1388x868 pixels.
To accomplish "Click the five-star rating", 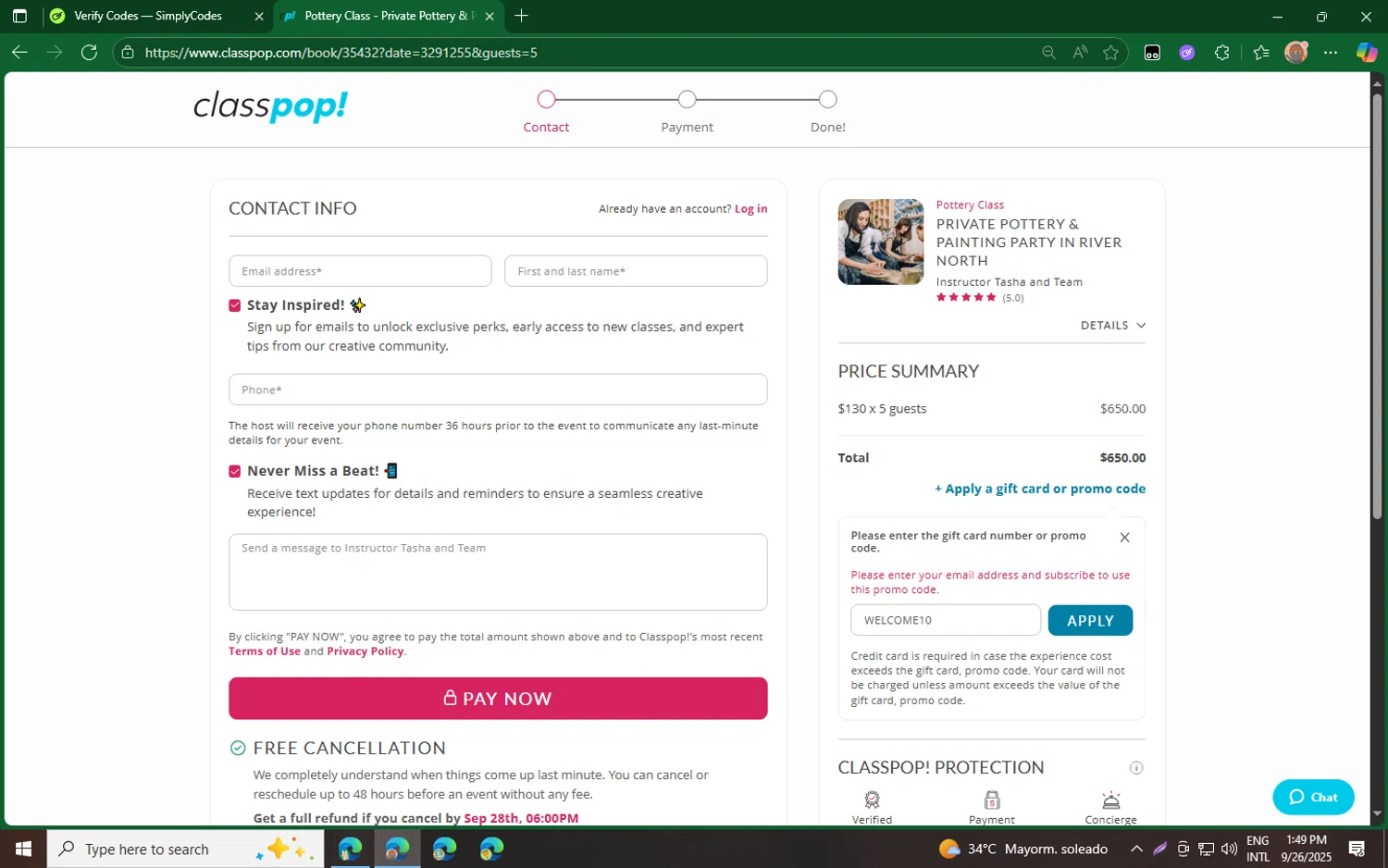I will tap(966, 298).
